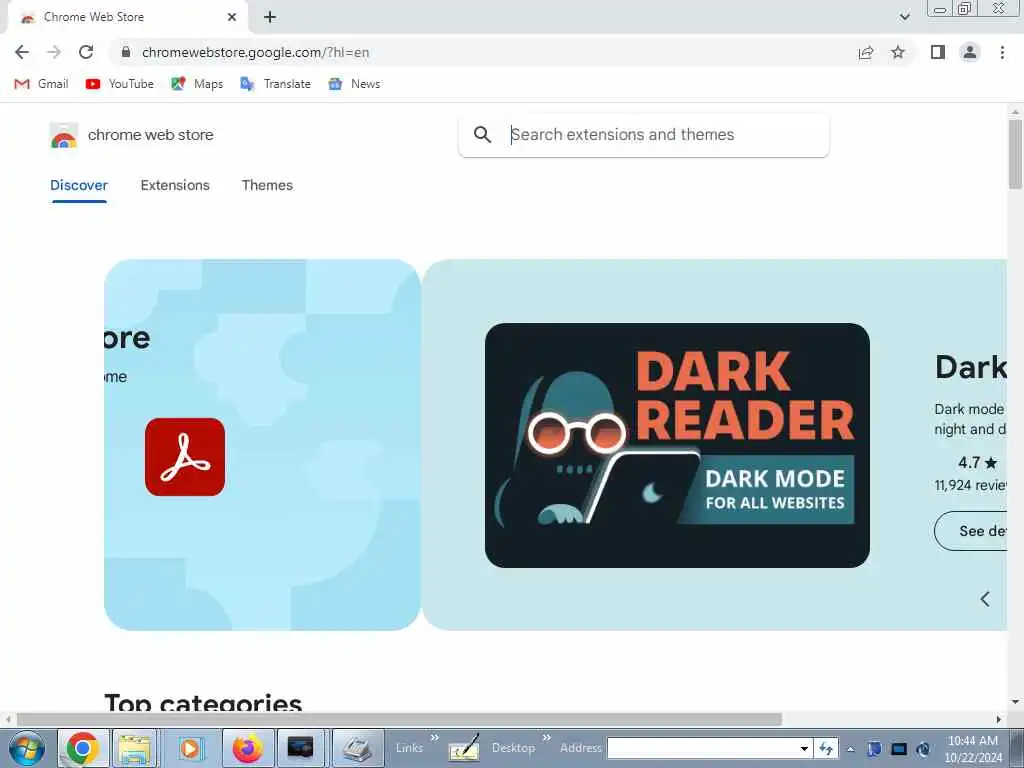Switch to the Extensions tab

click(x=175, y=185)
